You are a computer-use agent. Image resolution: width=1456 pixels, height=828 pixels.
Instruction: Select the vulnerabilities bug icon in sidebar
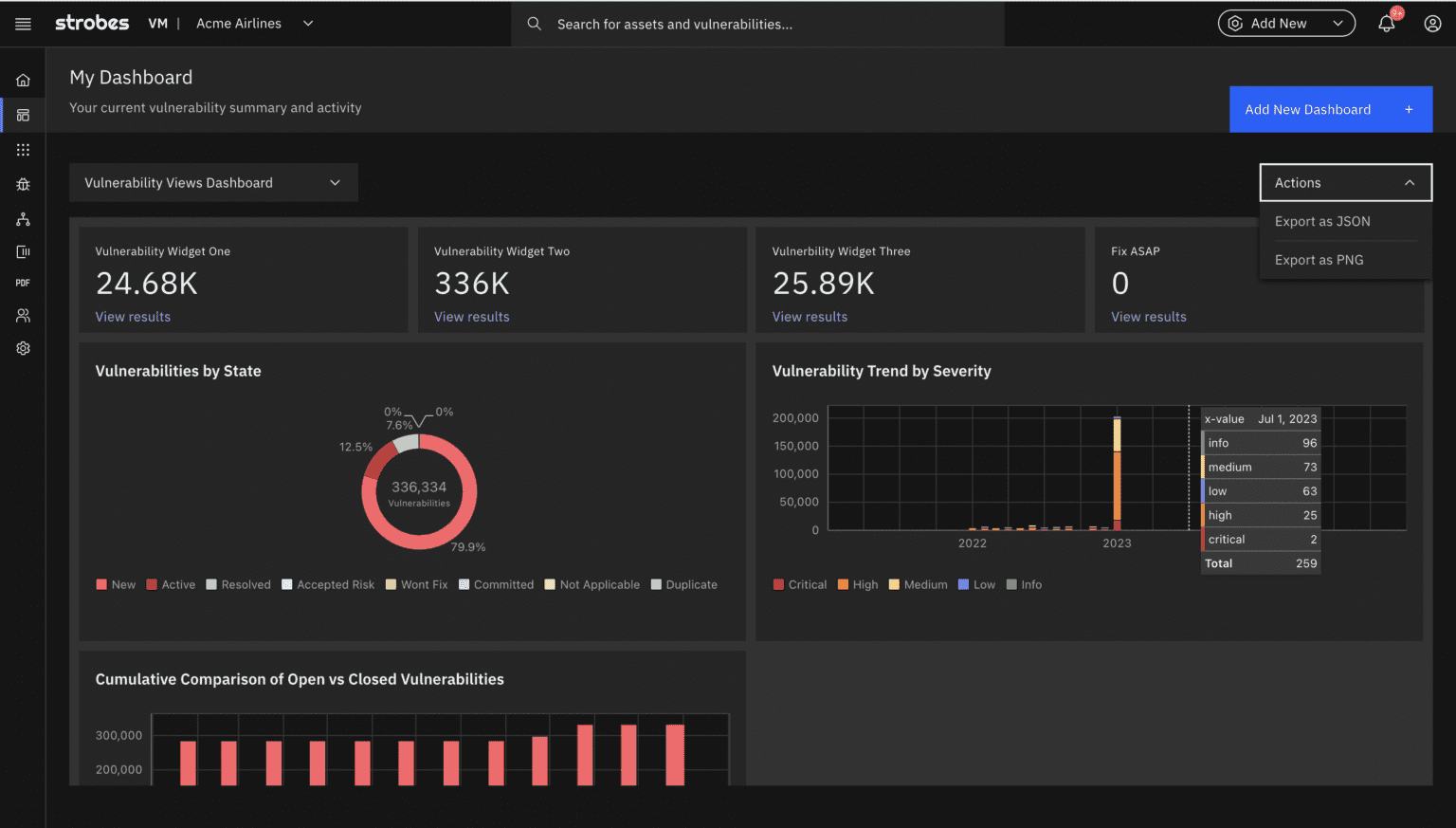click(x=22, y=184)
